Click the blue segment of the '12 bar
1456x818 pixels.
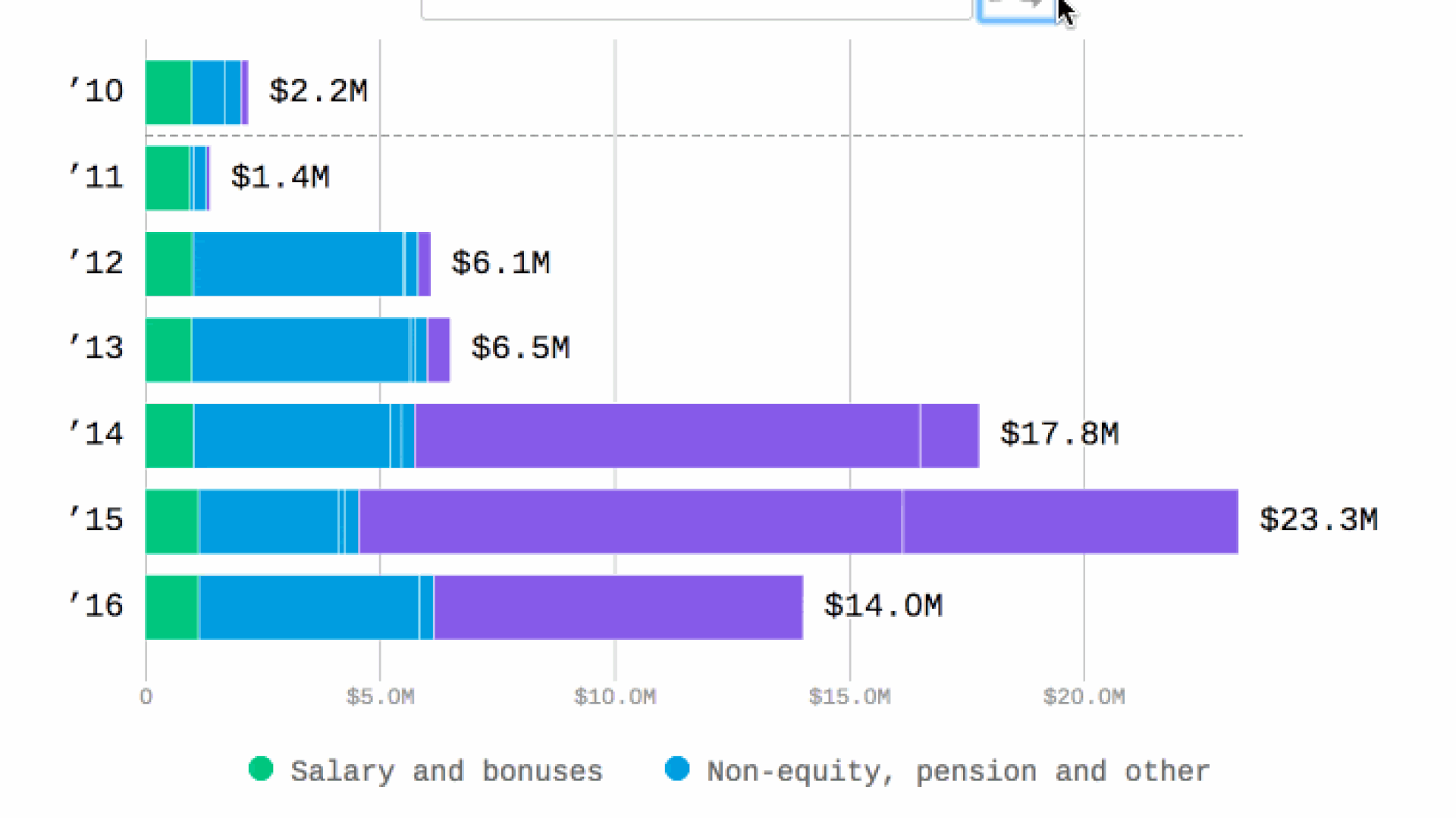[306, 264]
